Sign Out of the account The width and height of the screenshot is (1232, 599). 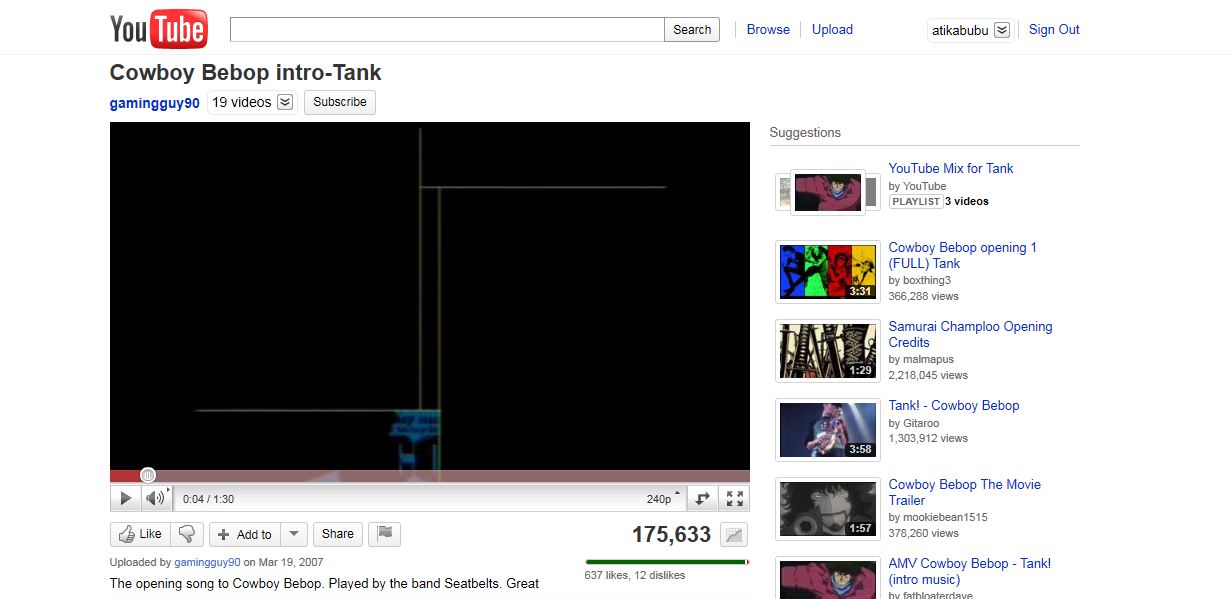pyautogui.click(x=1054, y=30)
